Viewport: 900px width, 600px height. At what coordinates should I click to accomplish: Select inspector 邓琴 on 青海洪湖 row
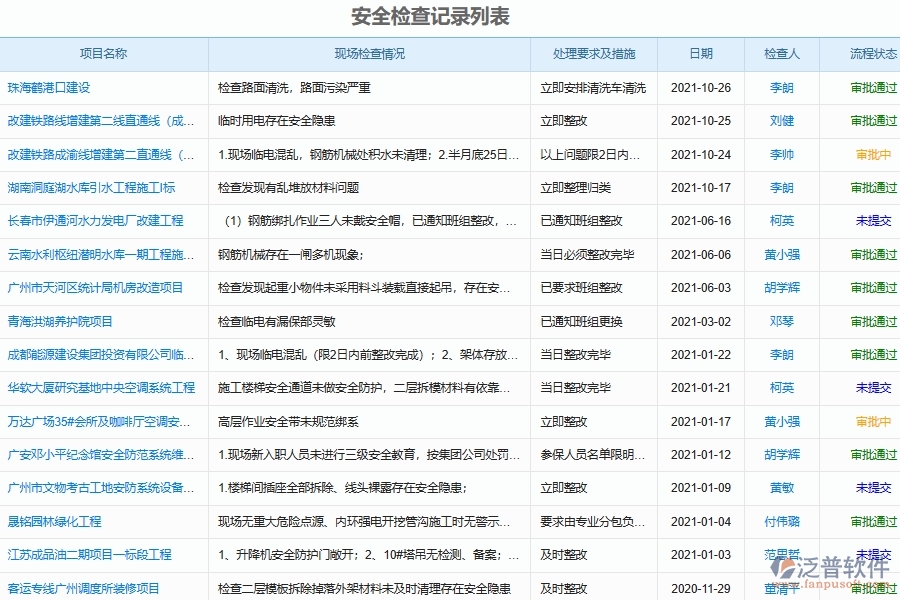(x=780, y=322)
